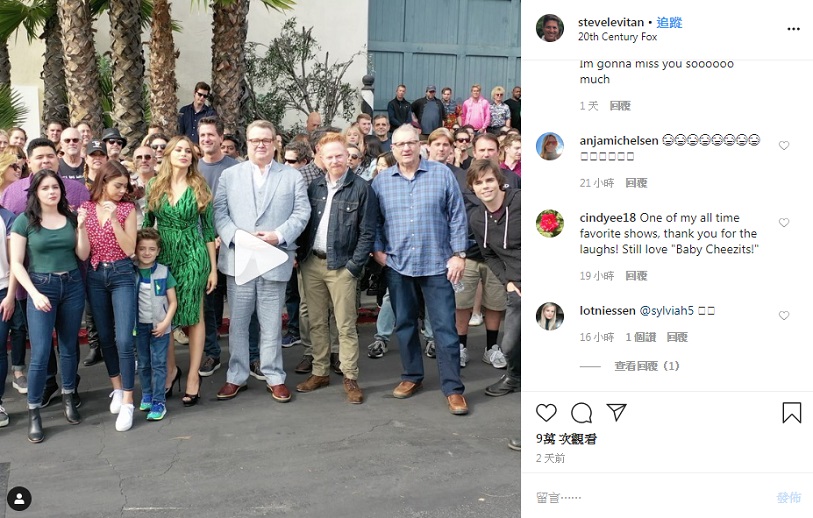Open stevelevitan's profile picture
This screenshot has height=518, width=813.
(x=550, y=28)
